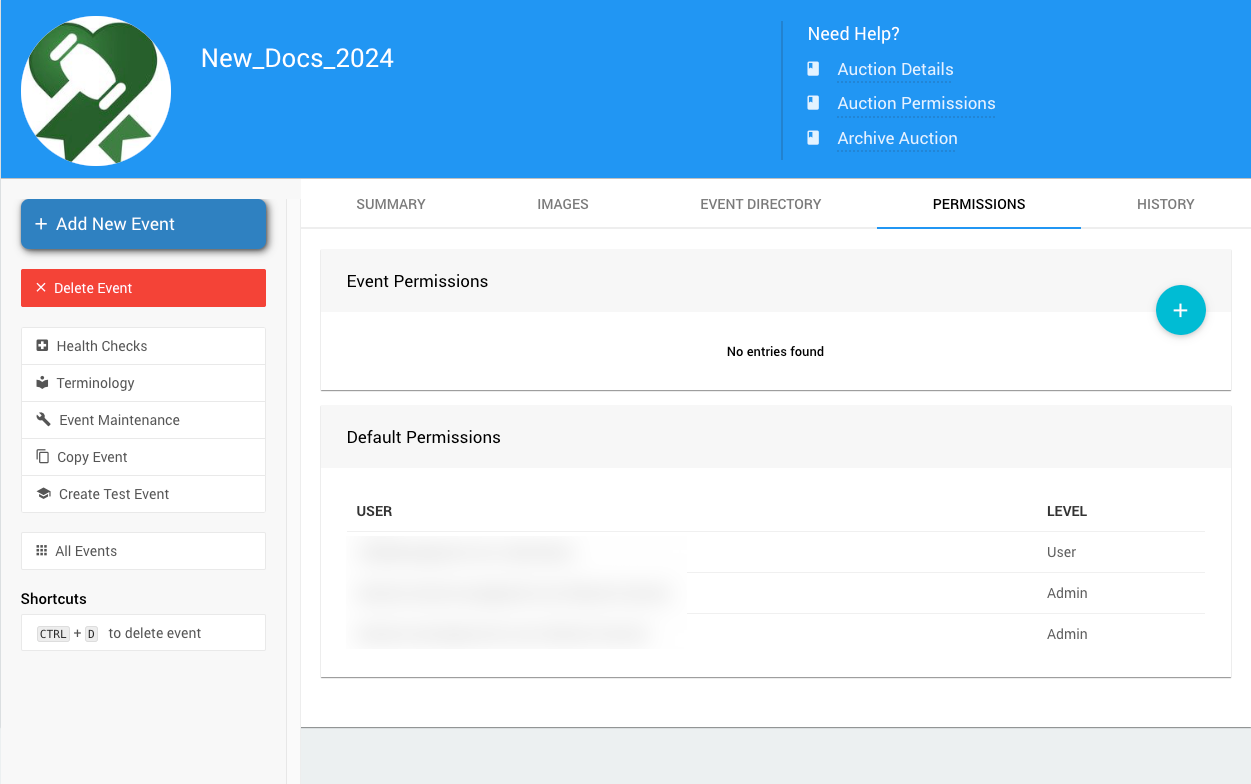Open the Summary tab
Viewport: 1251px width, 784px height.
[x=391, y=204]
